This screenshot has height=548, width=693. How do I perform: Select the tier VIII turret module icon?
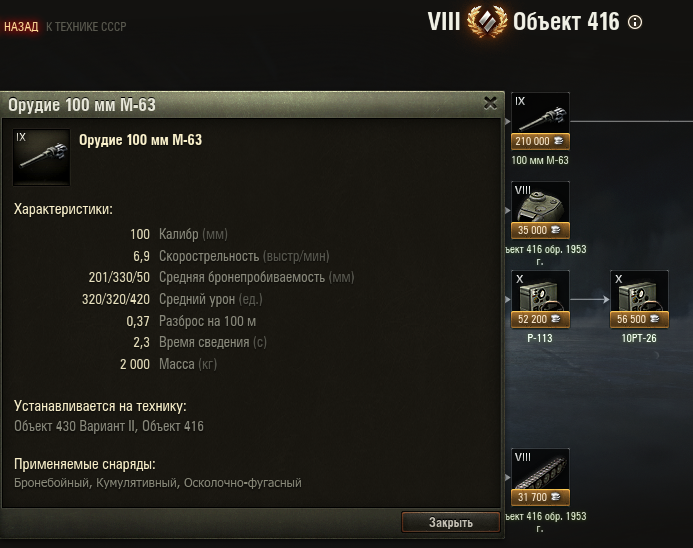[540, 202]
